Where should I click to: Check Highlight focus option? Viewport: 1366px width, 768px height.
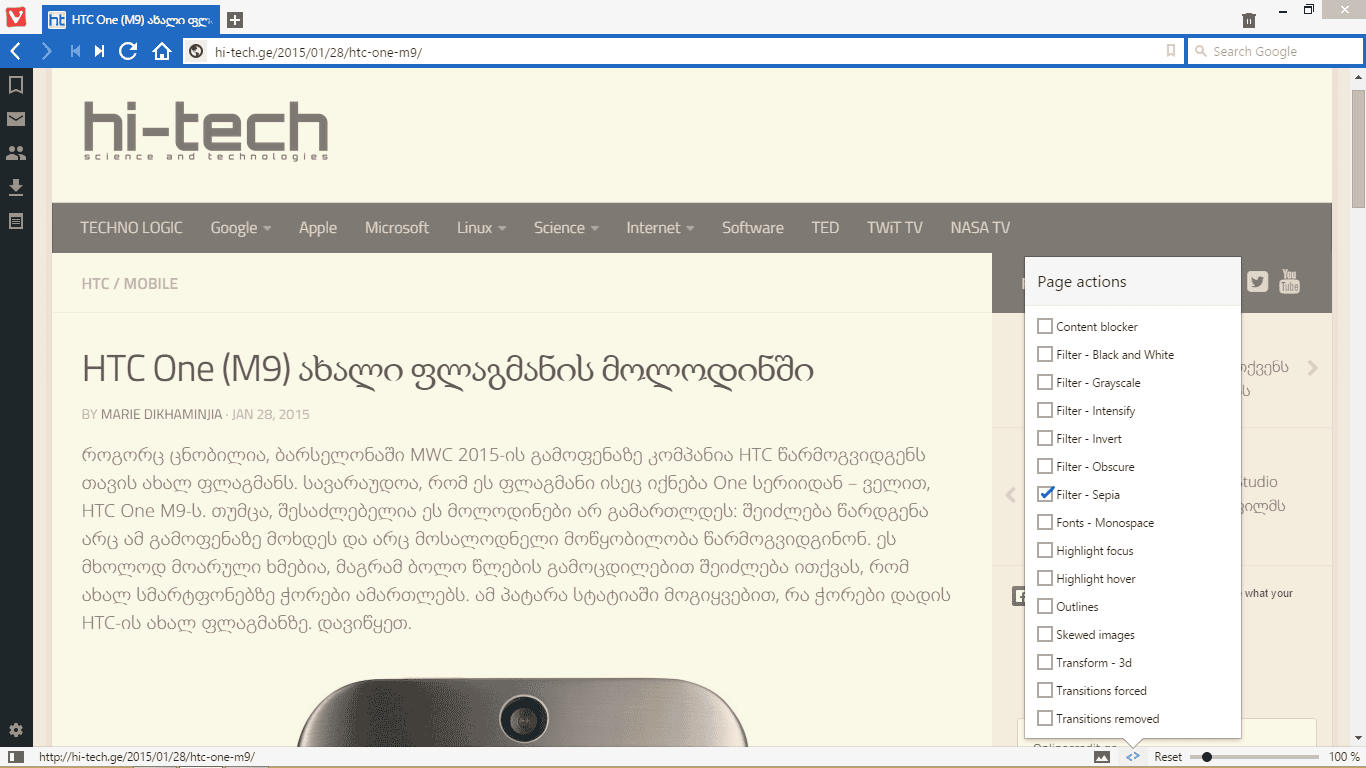coord(1045,550)
